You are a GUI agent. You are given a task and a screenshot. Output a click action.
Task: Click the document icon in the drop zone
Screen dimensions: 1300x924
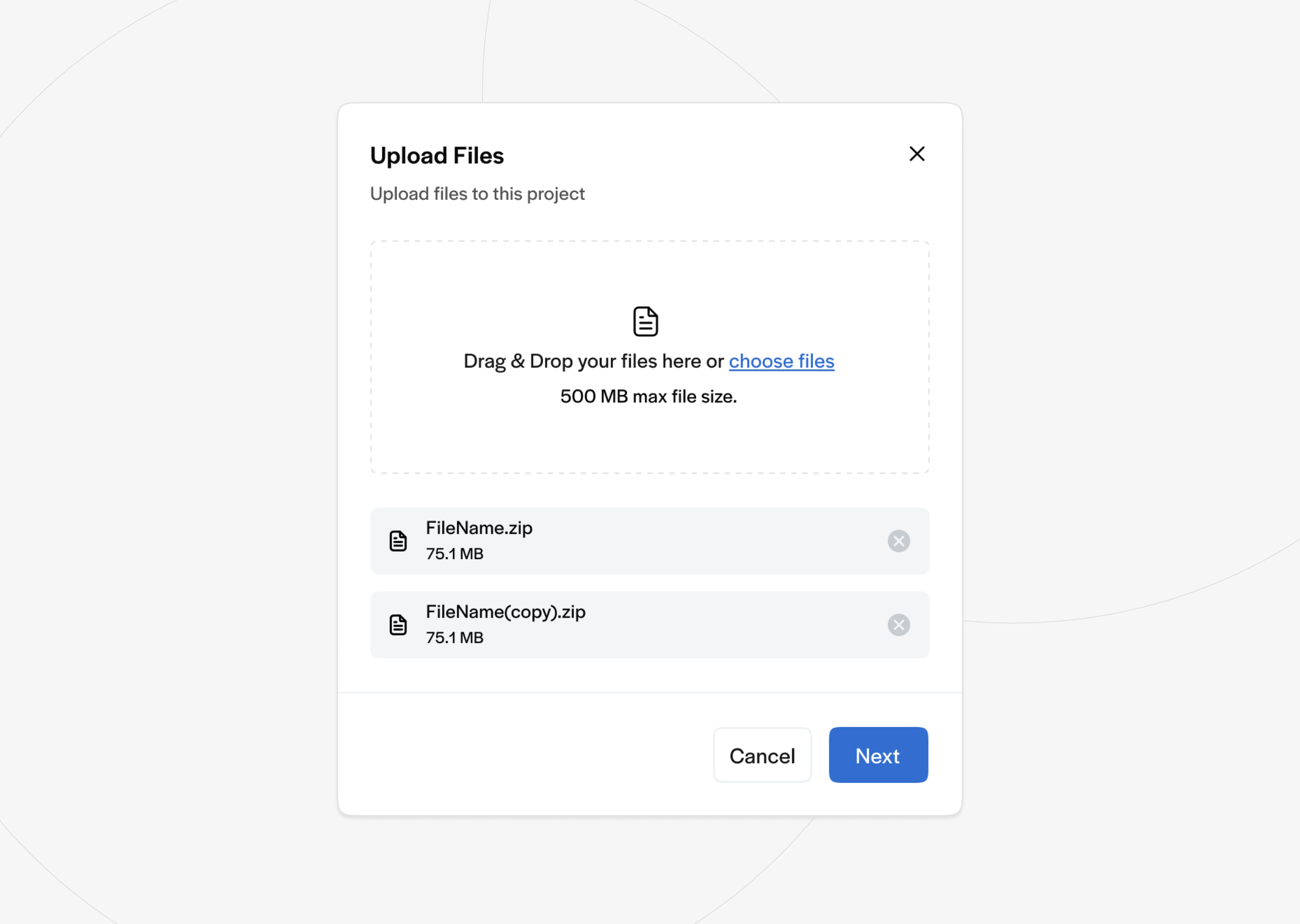coord(644,320)
